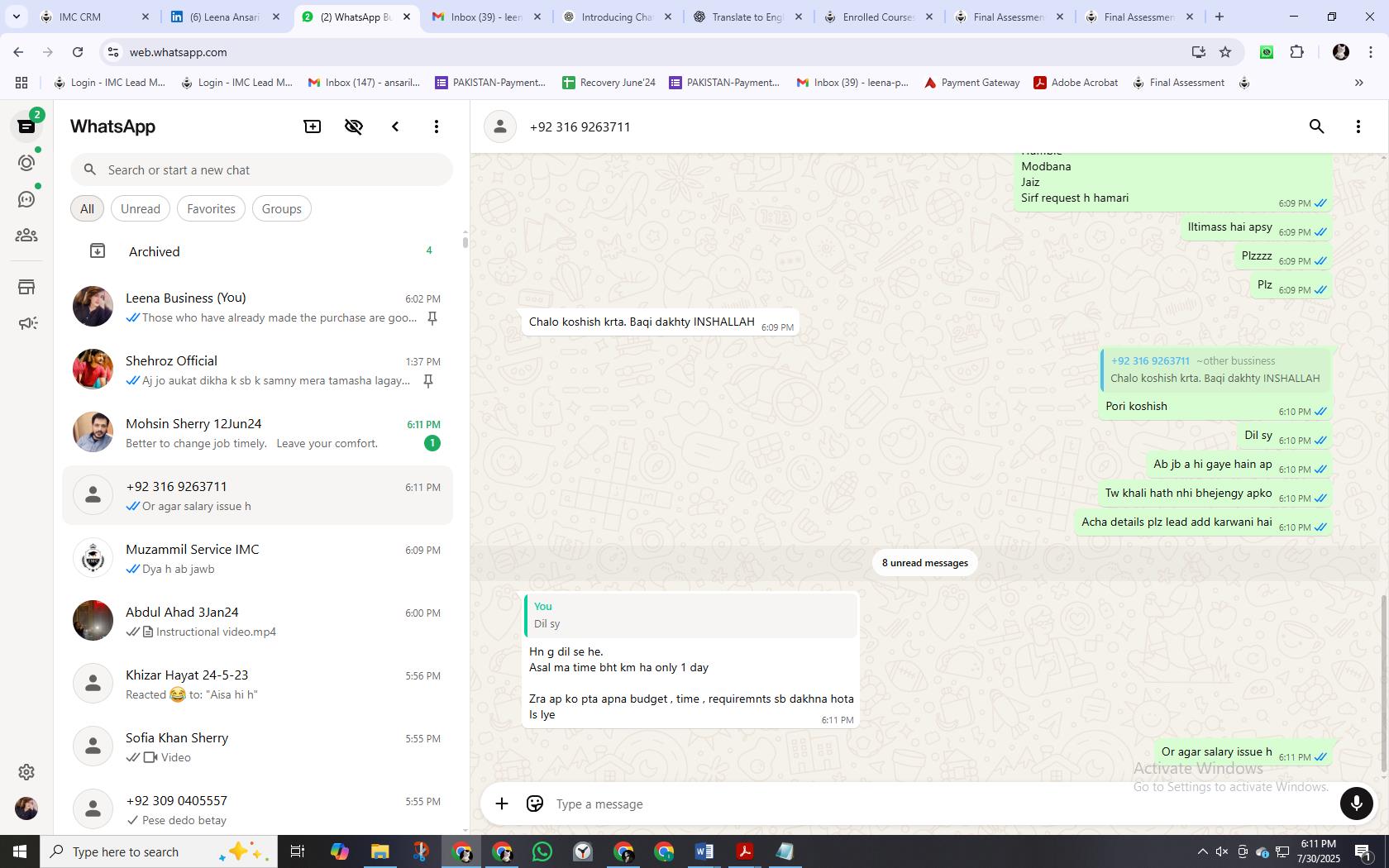Click pin icon on Leena Business chat
The image size is (1389, 868).
(432, 318)
